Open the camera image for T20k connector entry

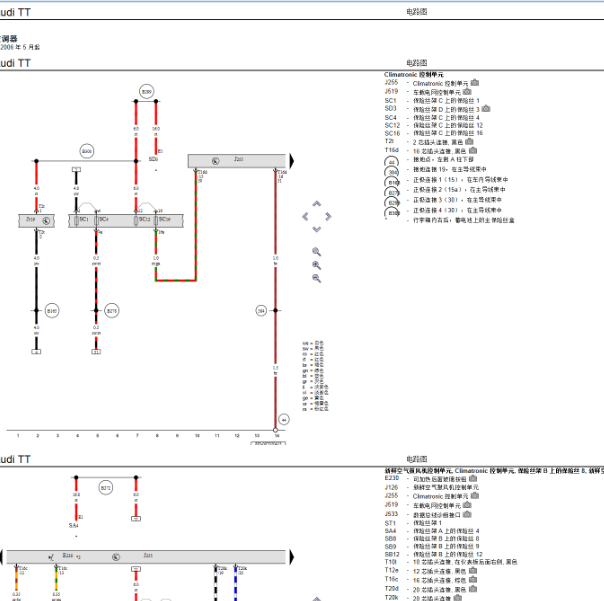pyautogui.click(x=458, y=598)
